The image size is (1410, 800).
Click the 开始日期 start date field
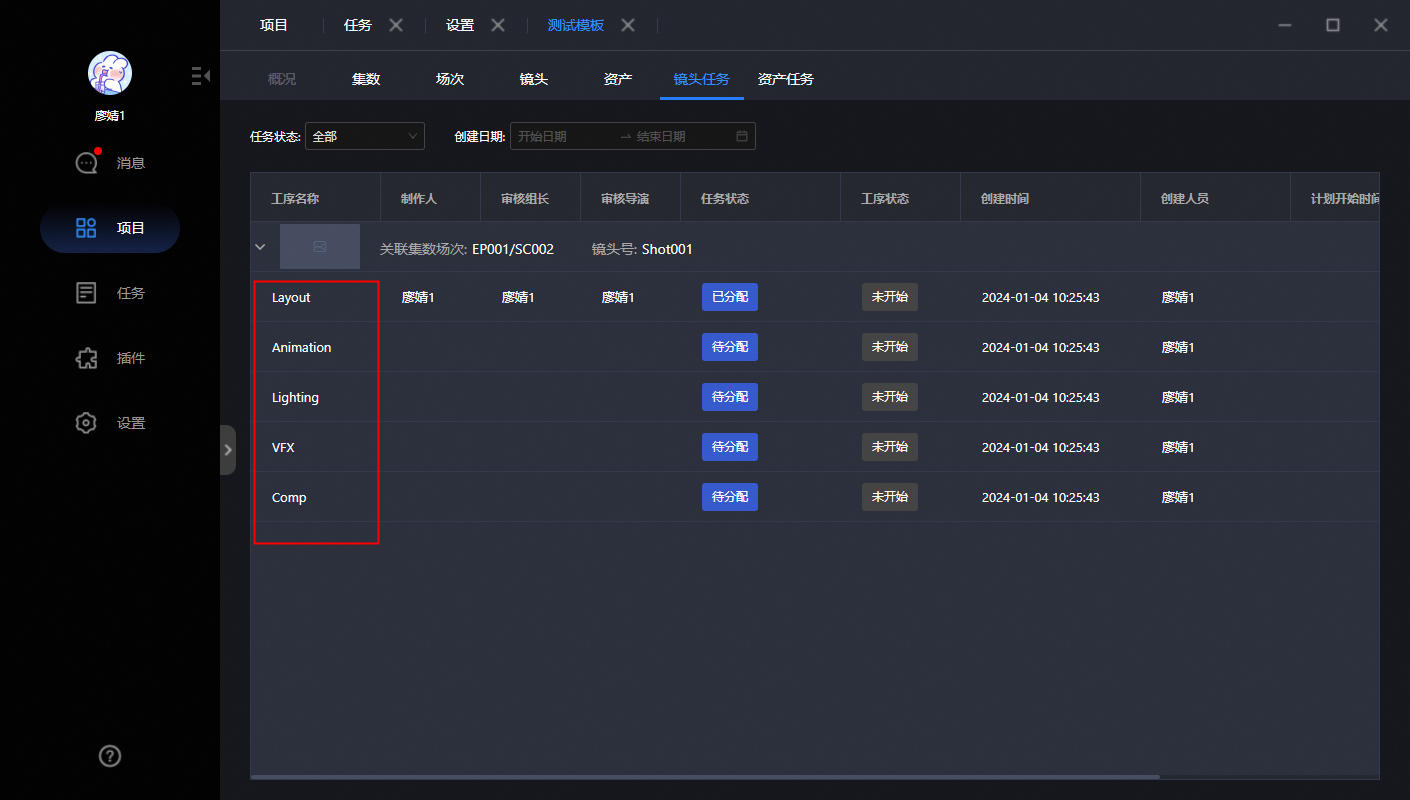tap(563, 136)
